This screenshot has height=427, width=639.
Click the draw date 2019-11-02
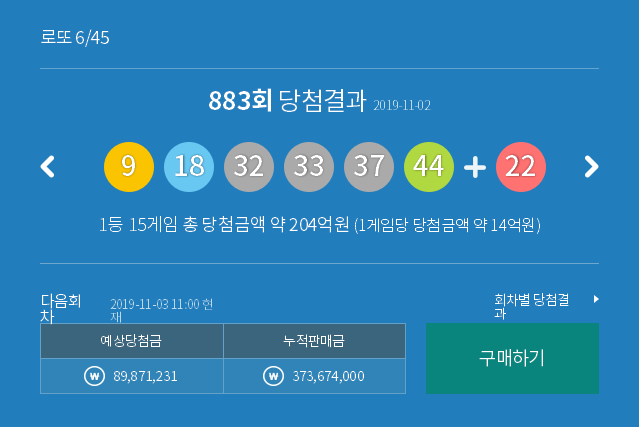402,106
